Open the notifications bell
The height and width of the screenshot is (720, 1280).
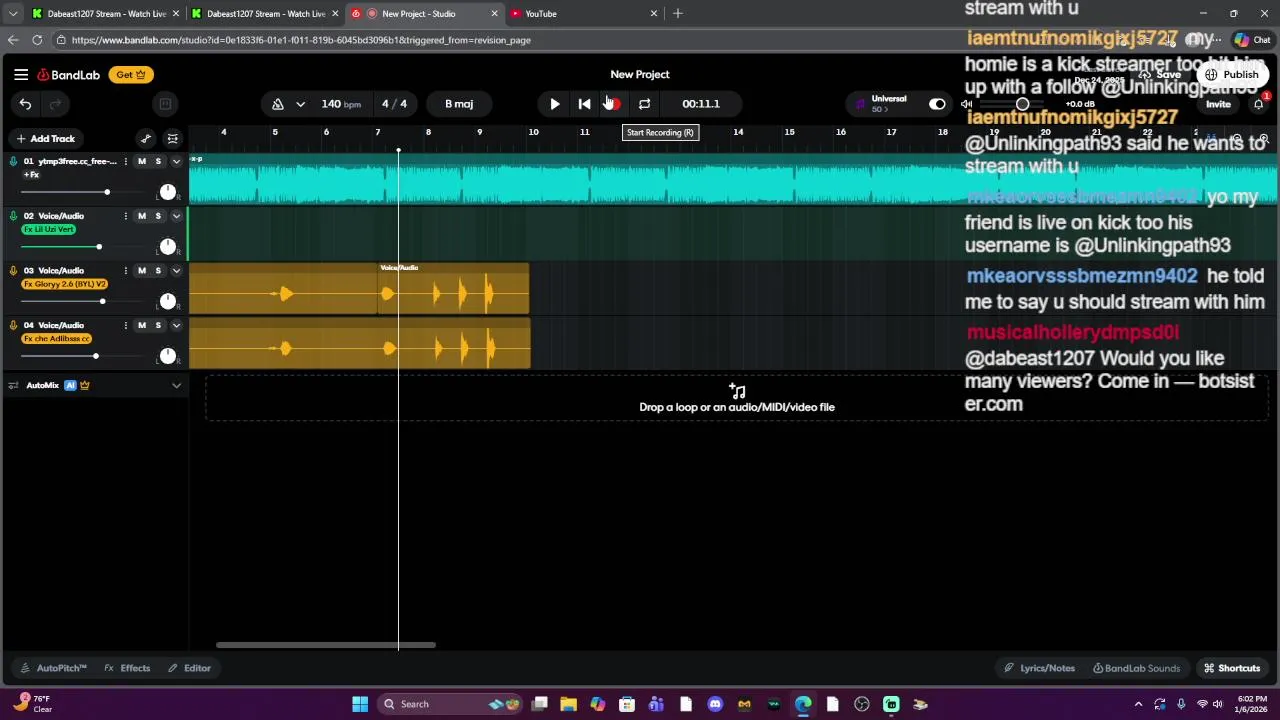(1259, 104)
